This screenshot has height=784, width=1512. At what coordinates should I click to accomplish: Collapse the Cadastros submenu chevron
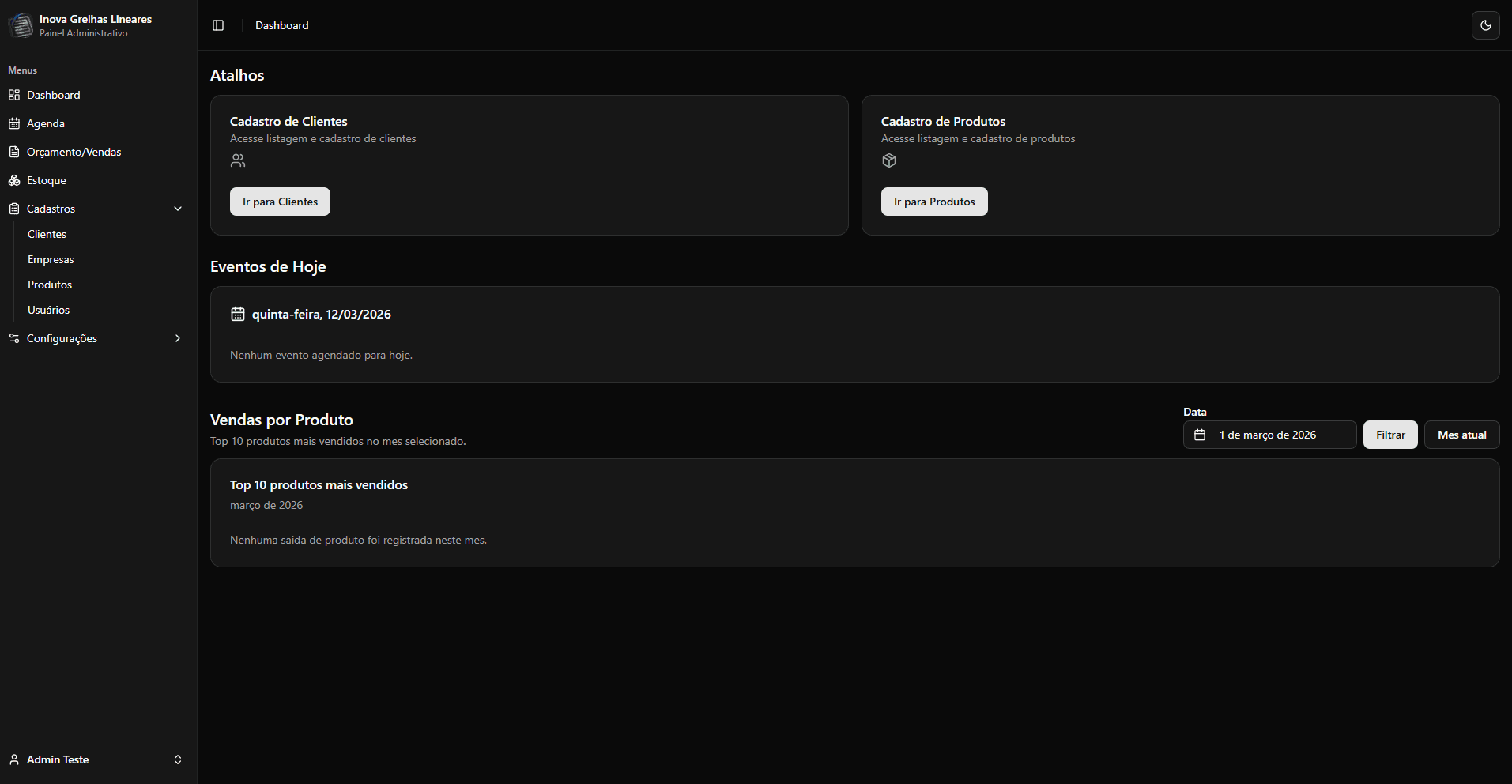(178, 209)
